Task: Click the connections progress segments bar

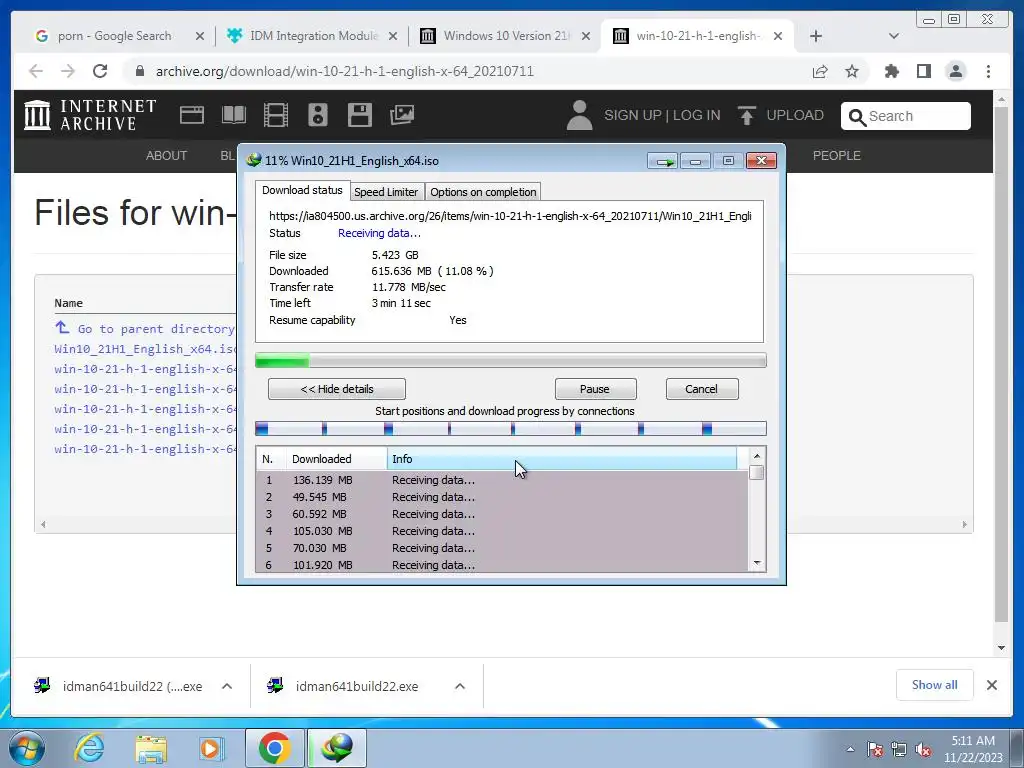Action: [x=511, y=428]
